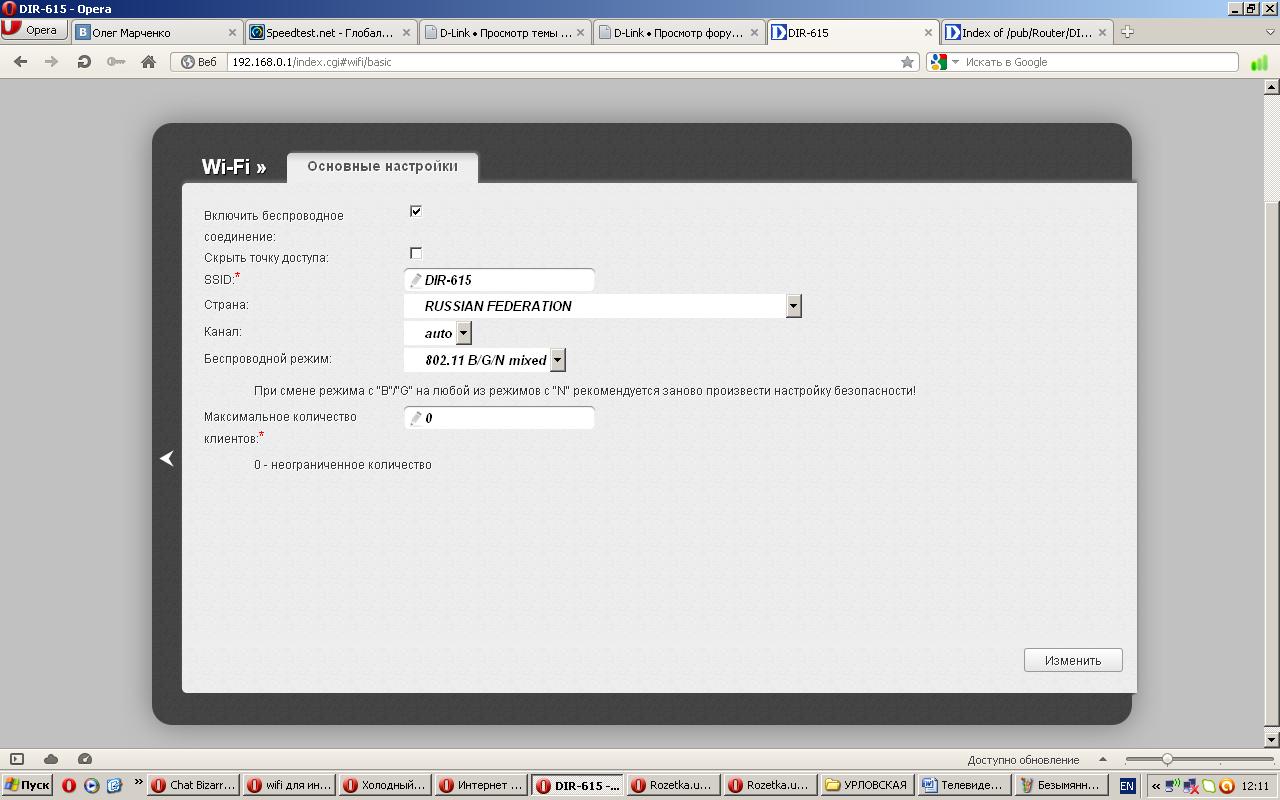This screenshot has height=800, width=1280.
Task: Click the Веб address badge
Action: pyautogui.click(x=198, y=62)
